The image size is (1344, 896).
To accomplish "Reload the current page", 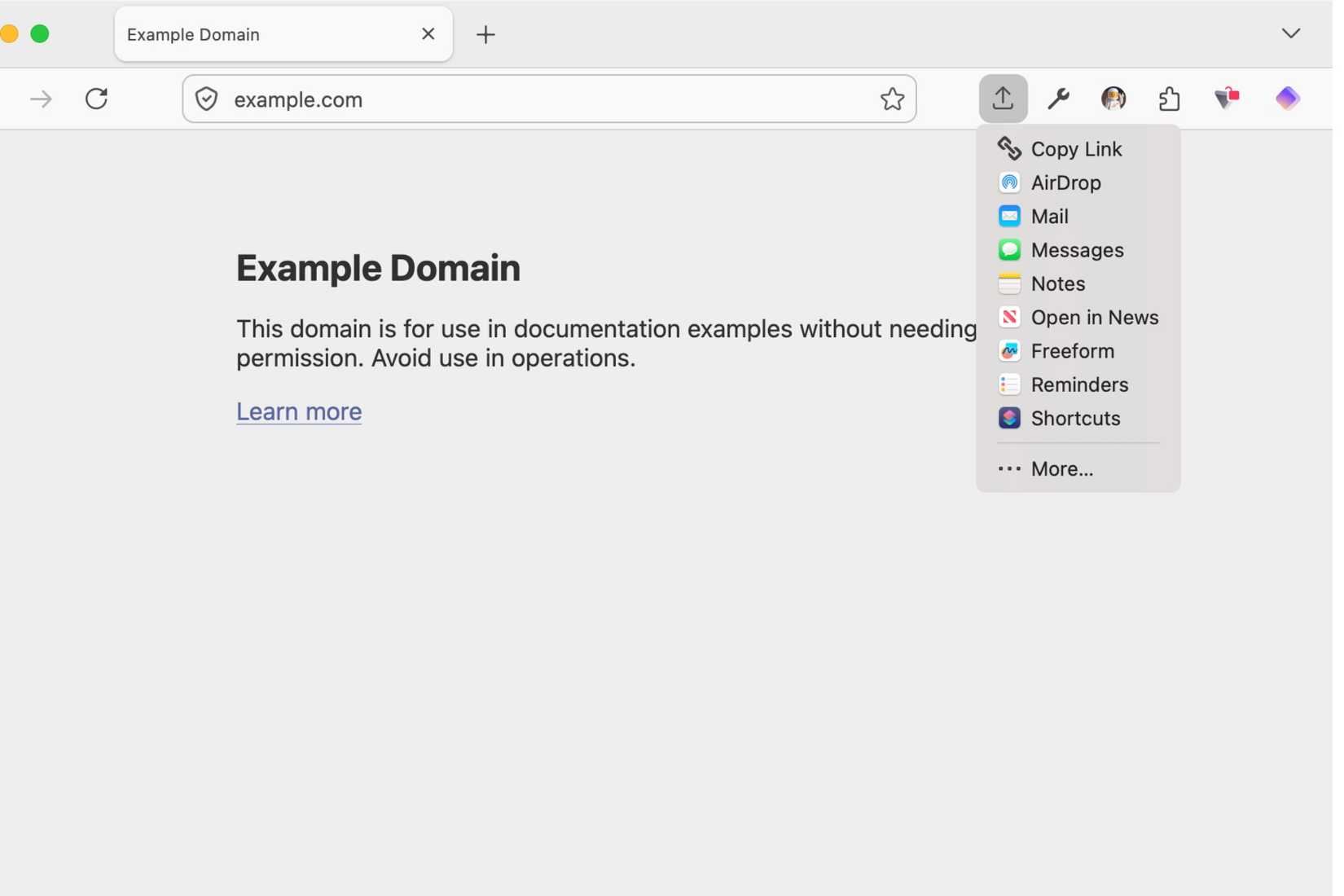I will pyautogui.click(x=95, y=99).
